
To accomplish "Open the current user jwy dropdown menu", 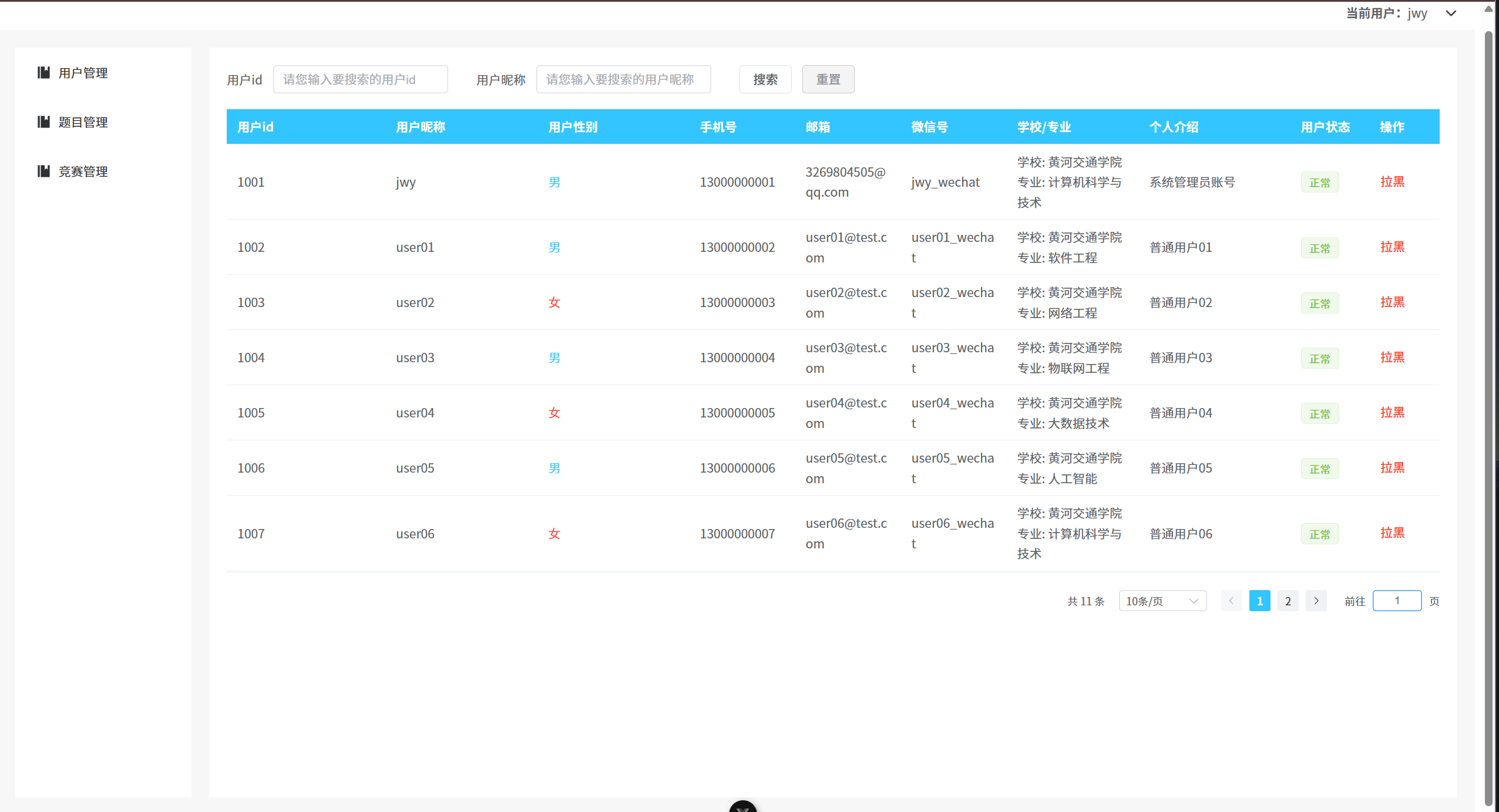I will [1450, 13].
